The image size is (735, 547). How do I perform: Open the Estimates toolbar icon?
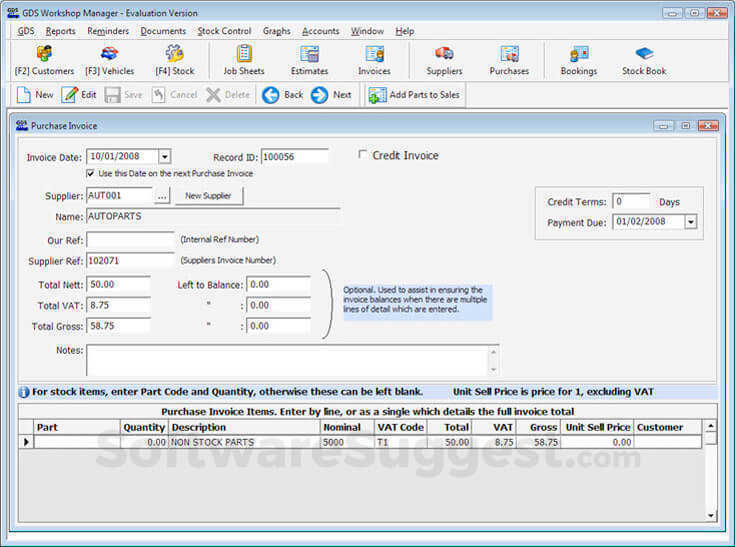(309, 55)
